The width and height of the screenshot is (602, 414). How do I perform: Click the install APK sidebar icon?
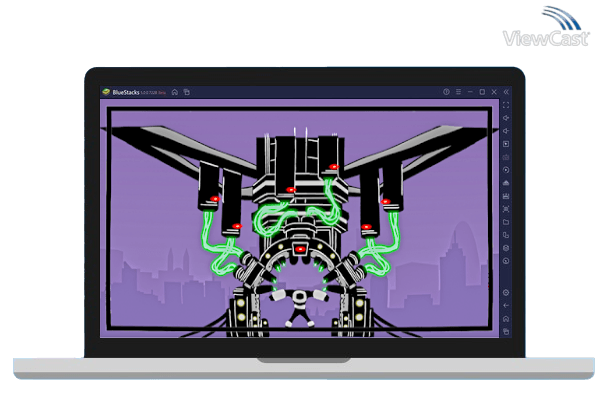(506, 183)
